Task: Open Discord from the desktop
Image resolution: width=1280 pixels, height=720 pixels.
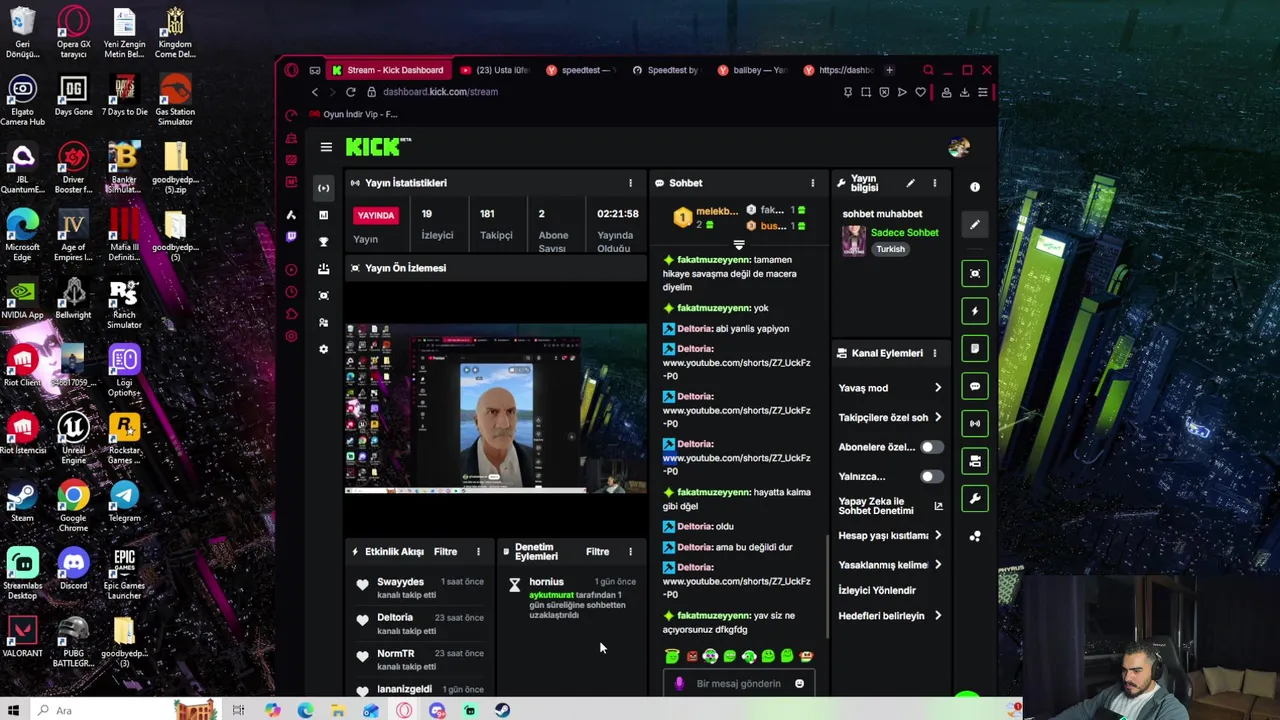Action: coord(73,570)
